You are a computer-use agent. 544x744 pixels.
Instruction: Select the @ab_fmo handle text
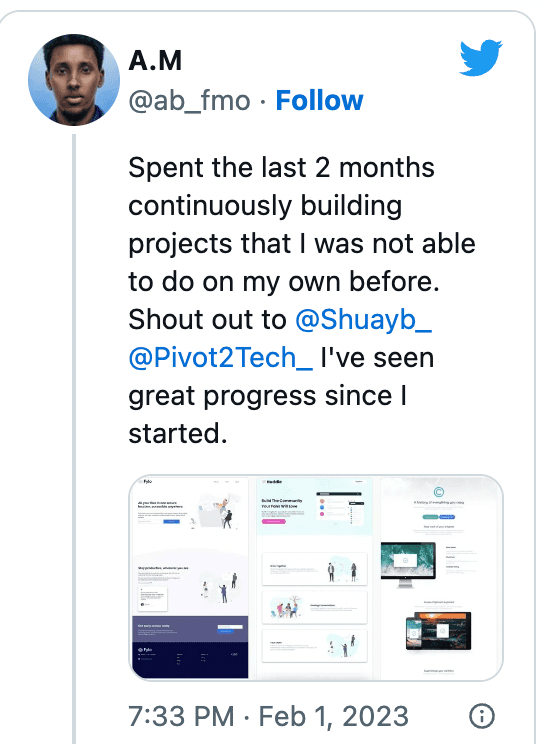(189, 101)
